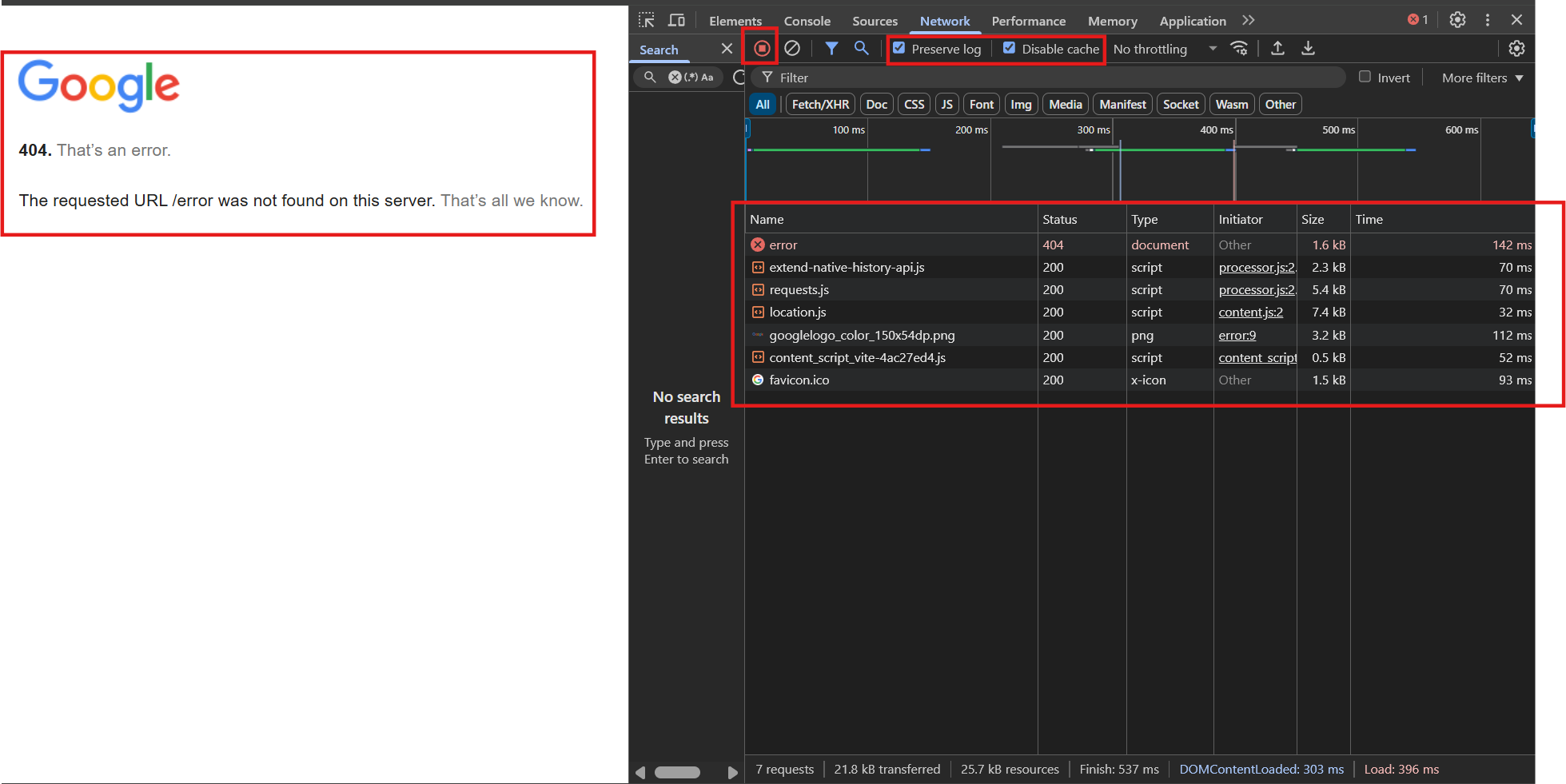
Task: Click the import HAR upload icon
Action: pyautogui.click(x=1277, y=49)
